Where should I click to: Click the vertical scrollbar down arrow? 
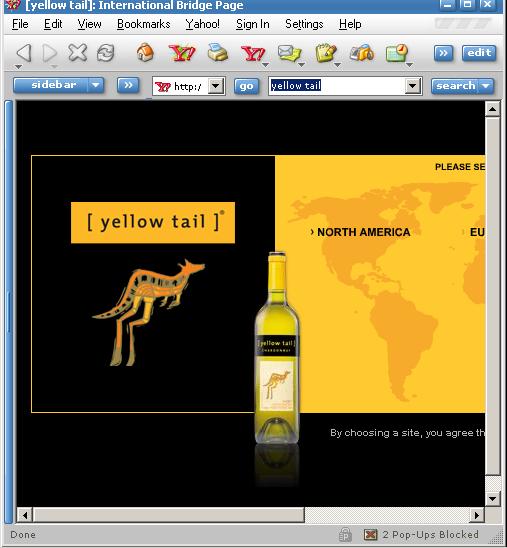pos(492,499)
